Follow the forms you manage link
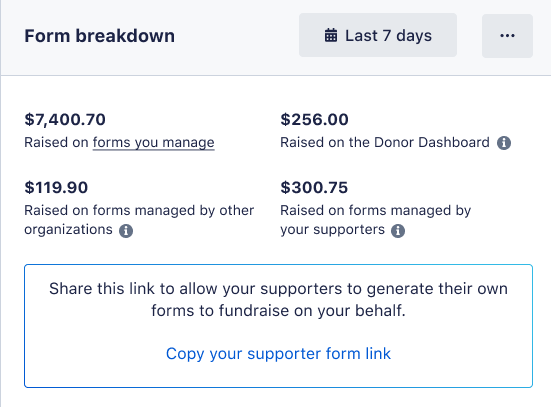The image size is (551, 407). click(x=154, y=143)
